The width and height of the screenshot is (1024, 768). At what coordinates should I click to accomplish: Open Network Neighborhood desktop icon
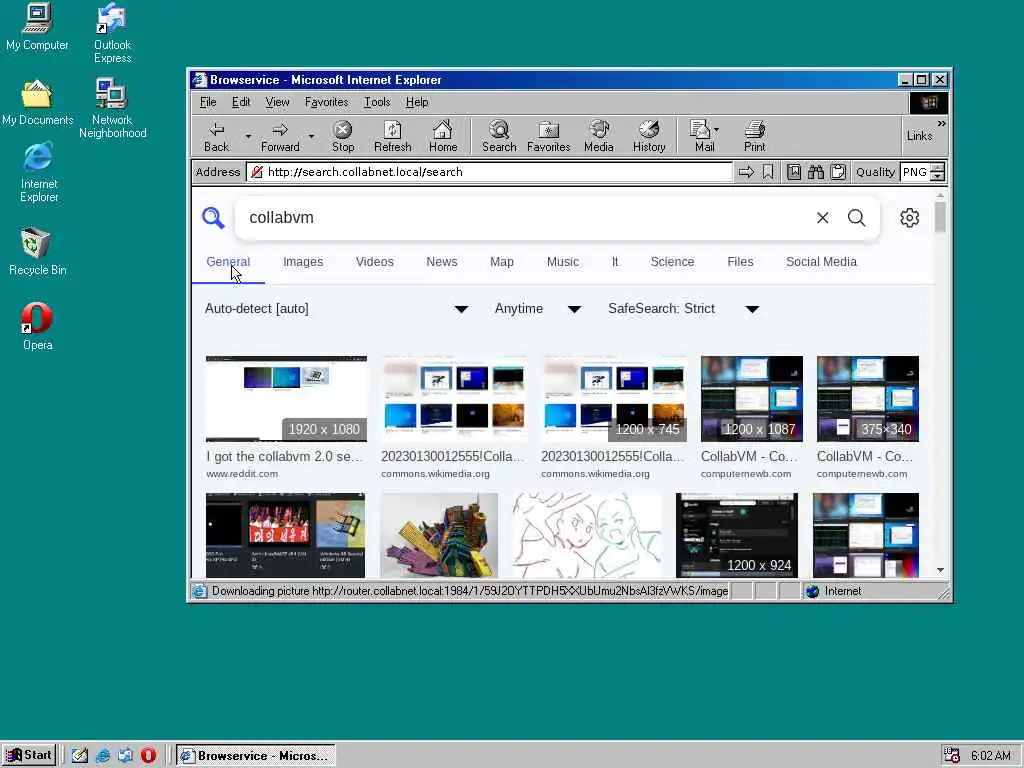coord(112,108)
